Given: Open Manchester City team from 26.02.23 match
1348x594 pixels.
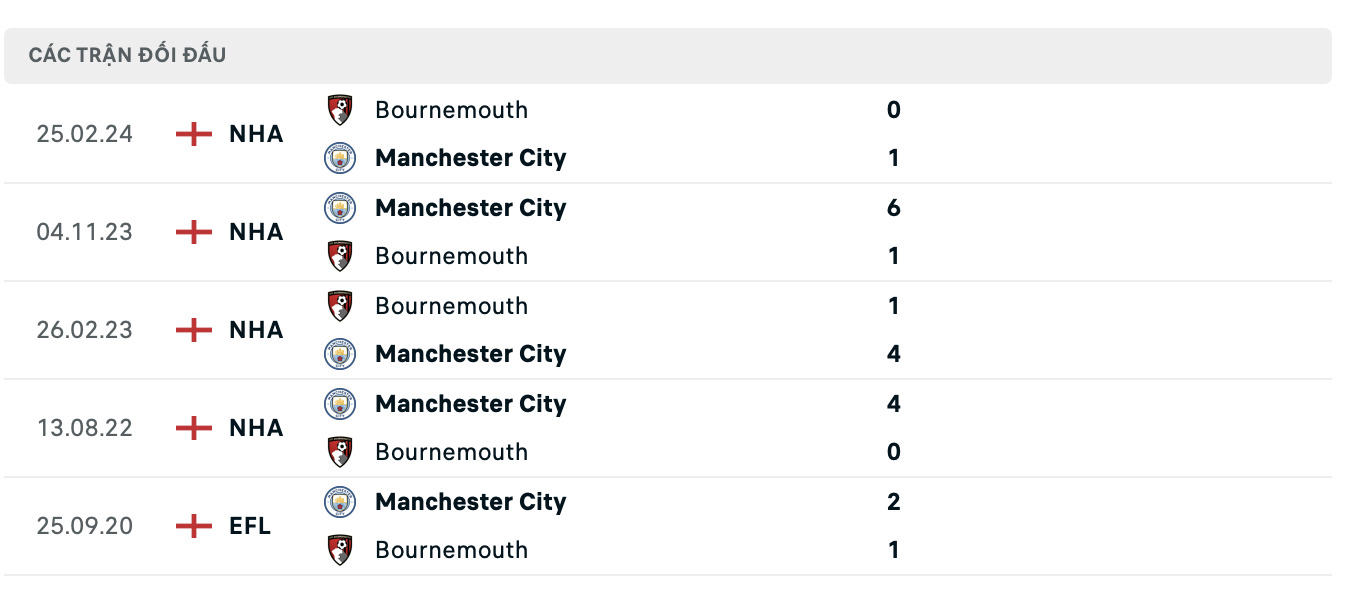Looking at the screenshot, I should click(x=470, y=354).
